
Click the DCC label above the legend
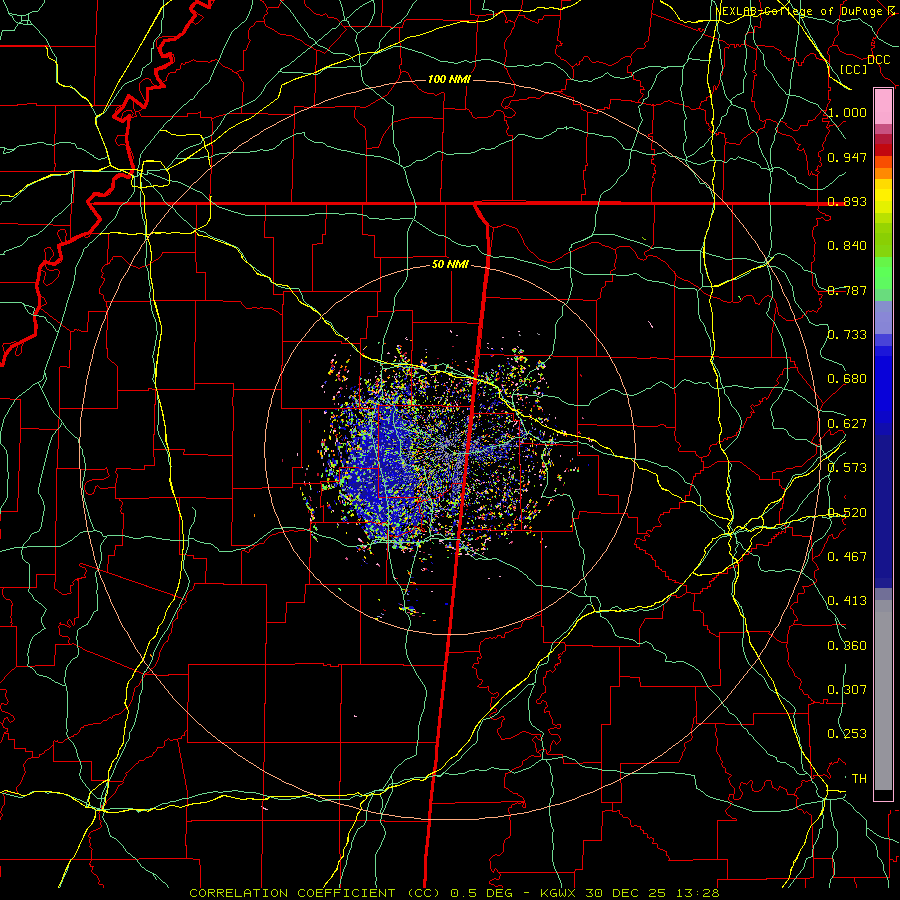[x=878, y=60]
